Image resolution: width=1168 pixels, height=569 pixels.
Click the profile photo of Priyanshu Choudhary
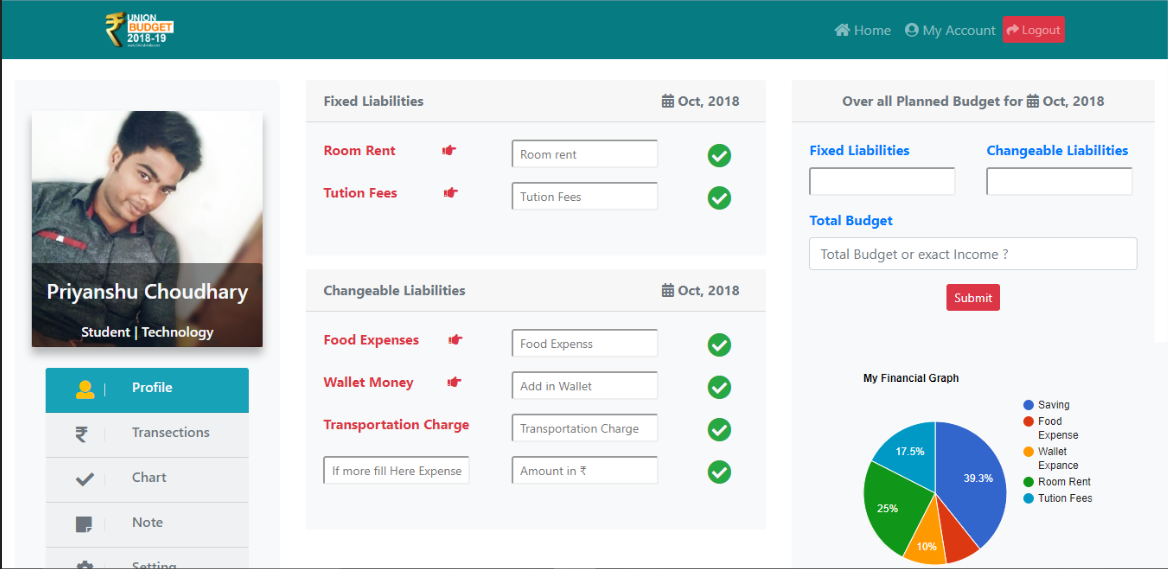click(x=147, y=190)
